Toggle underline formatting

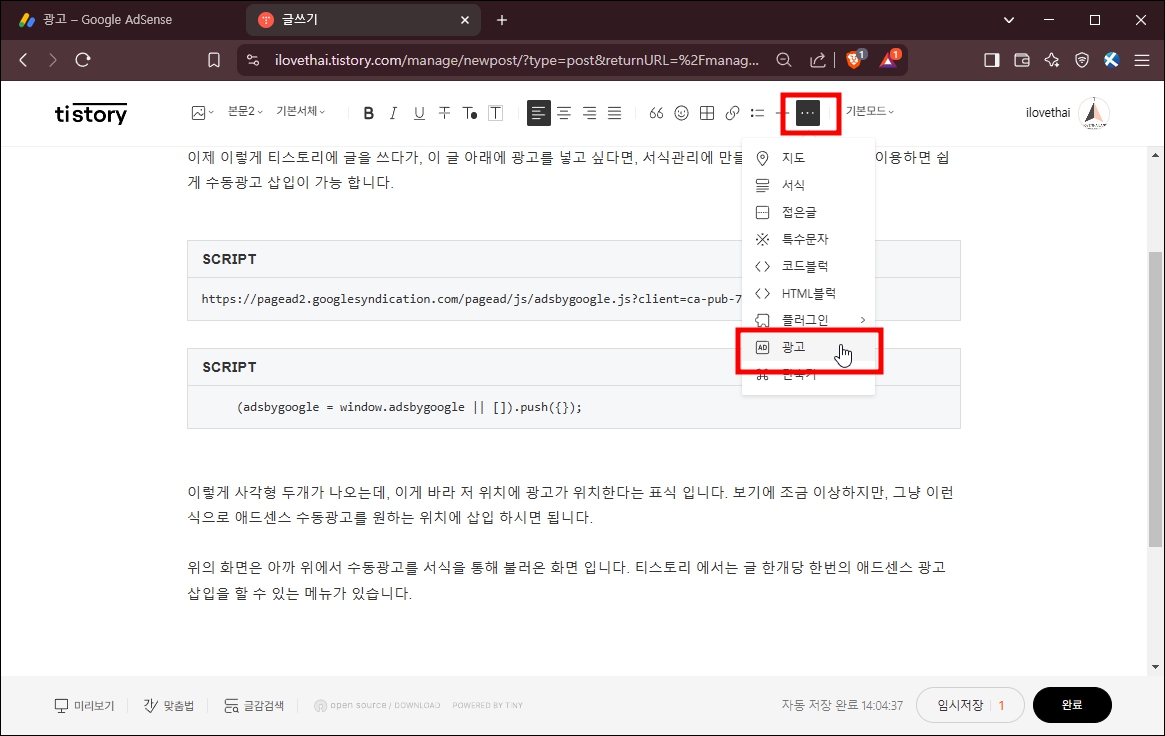(x=419, y=112)
